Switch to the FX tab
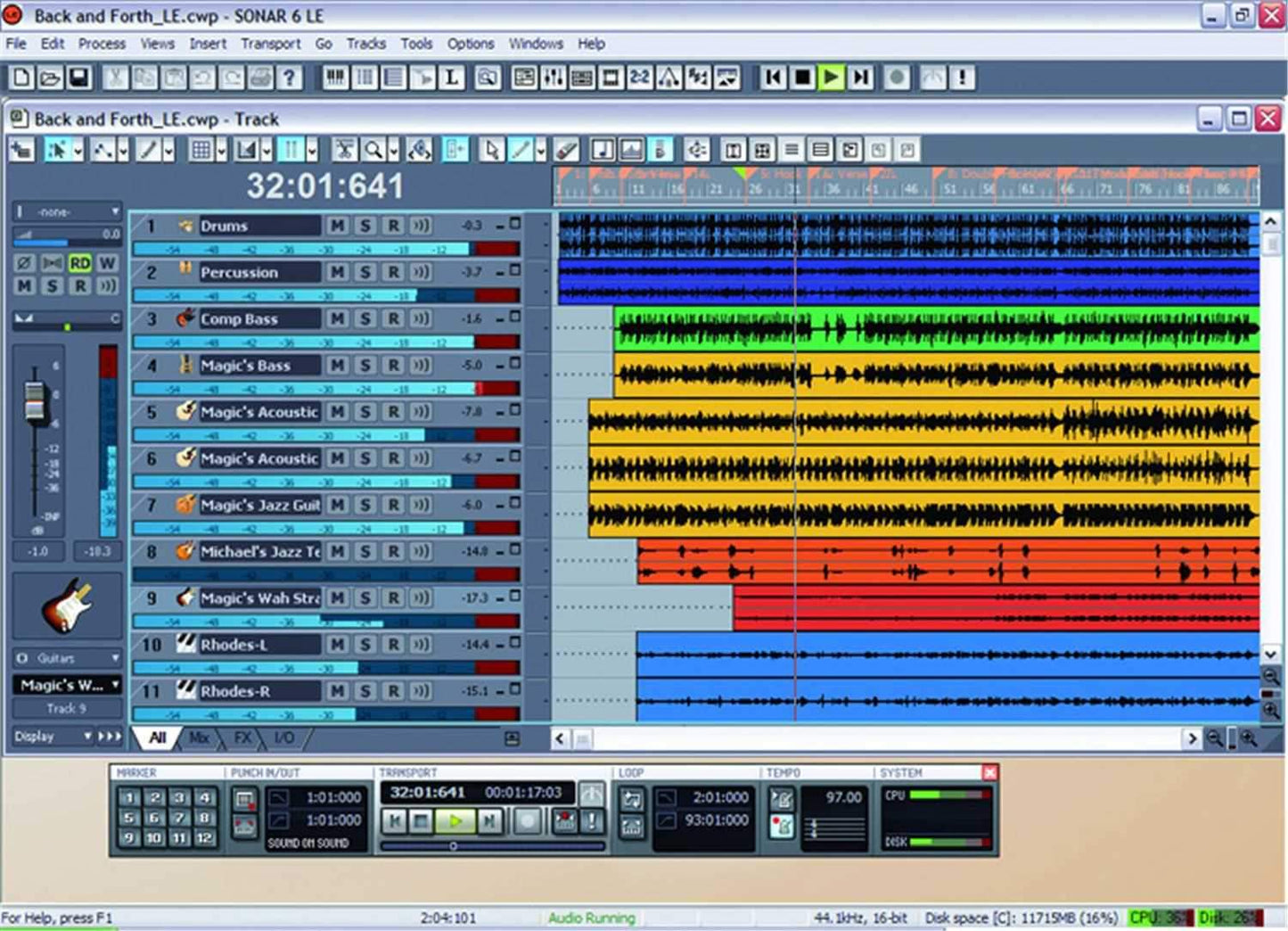 coord(241,737)
